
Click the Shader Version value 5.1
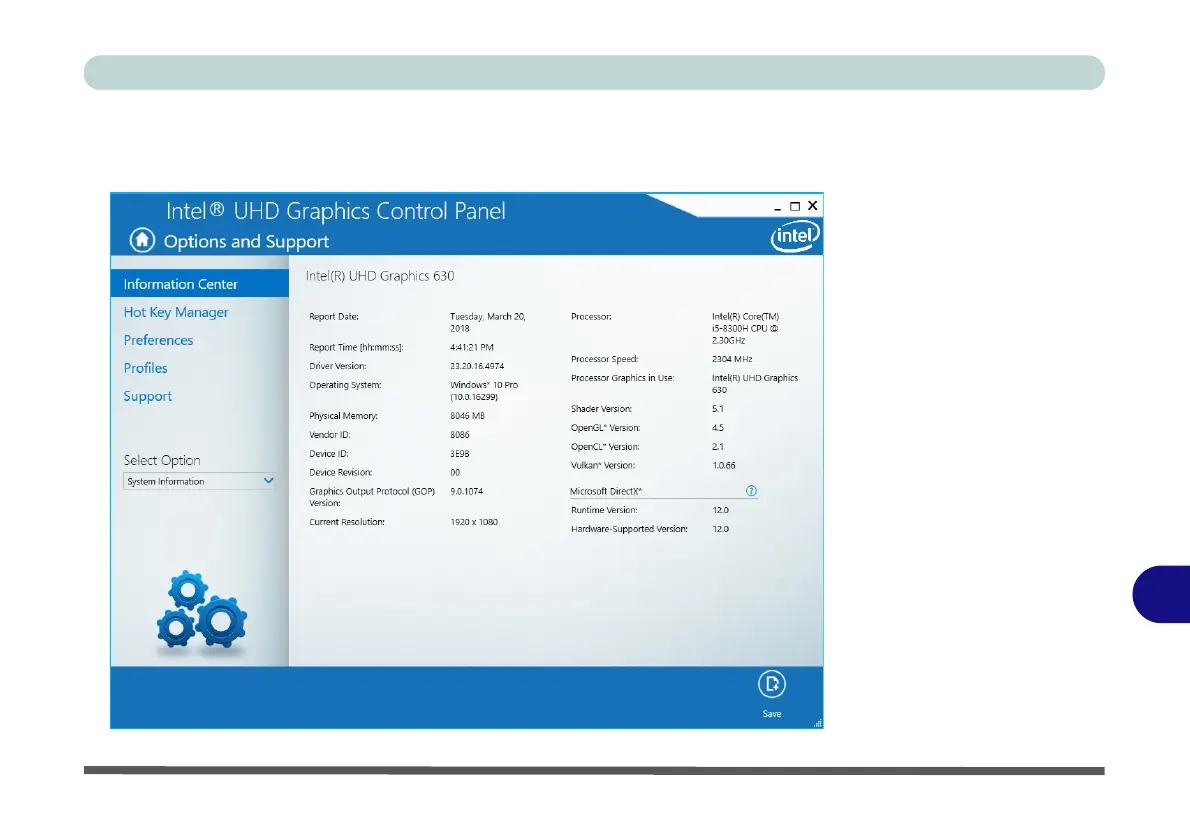tap(717, 408)
